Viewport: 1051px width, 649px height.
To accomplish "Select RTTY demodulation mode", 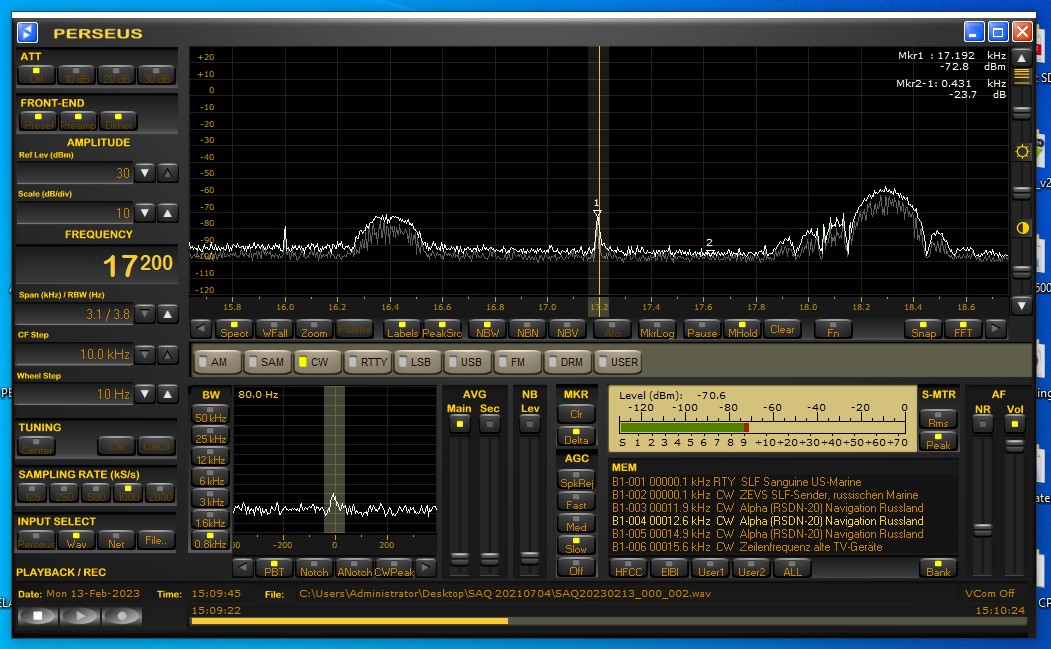I will click(x=367, y=362).
